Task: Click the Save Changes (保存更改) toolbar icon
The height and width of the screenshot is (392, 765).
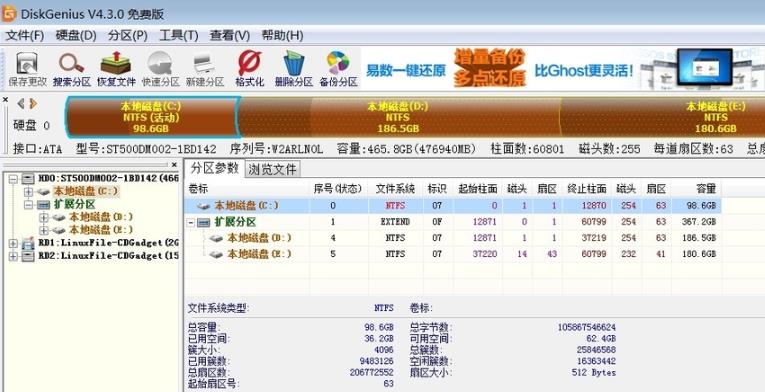Action: click(26, 63)
